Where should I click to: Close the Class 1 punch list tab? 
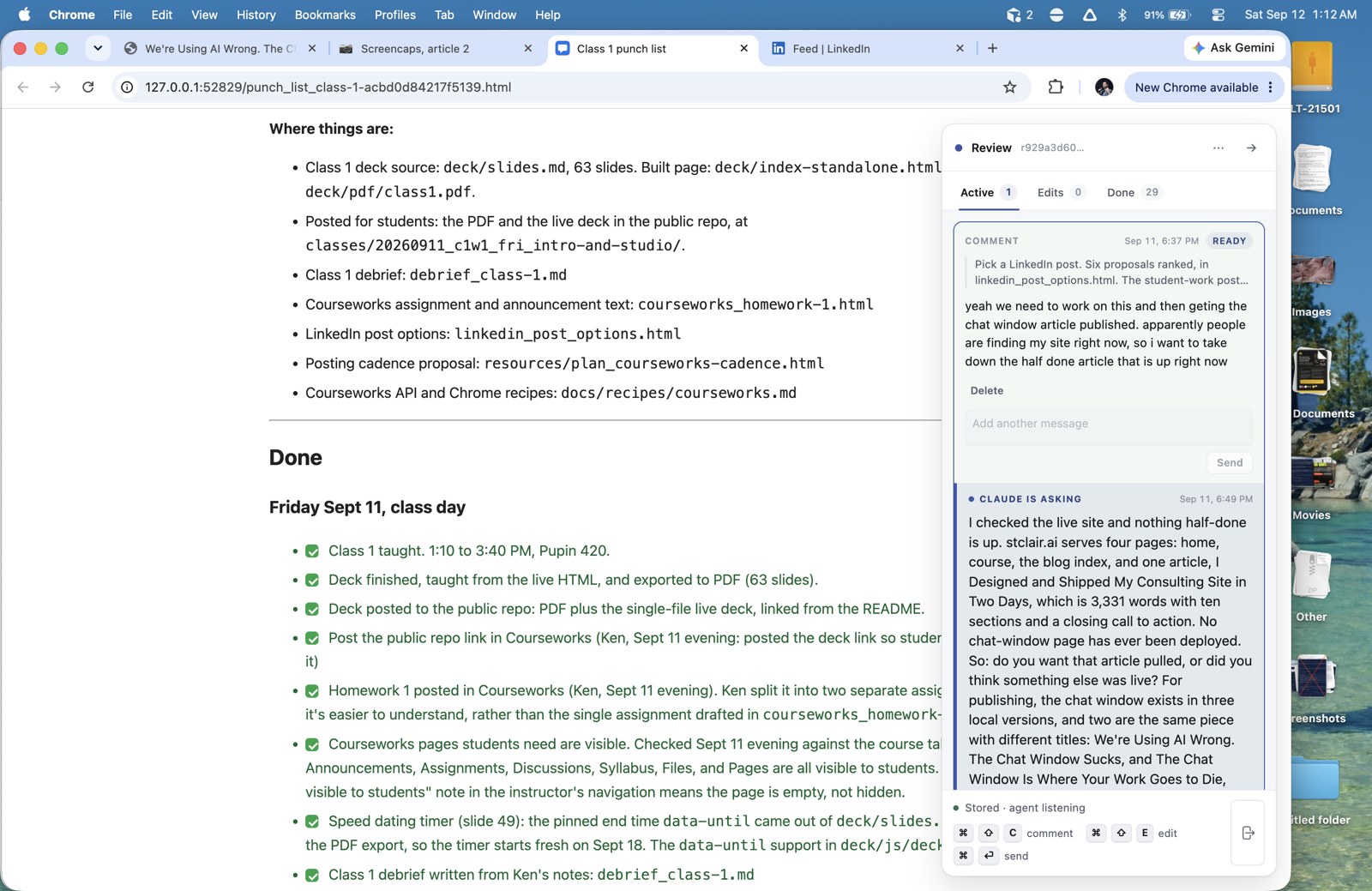pos(743,48)
